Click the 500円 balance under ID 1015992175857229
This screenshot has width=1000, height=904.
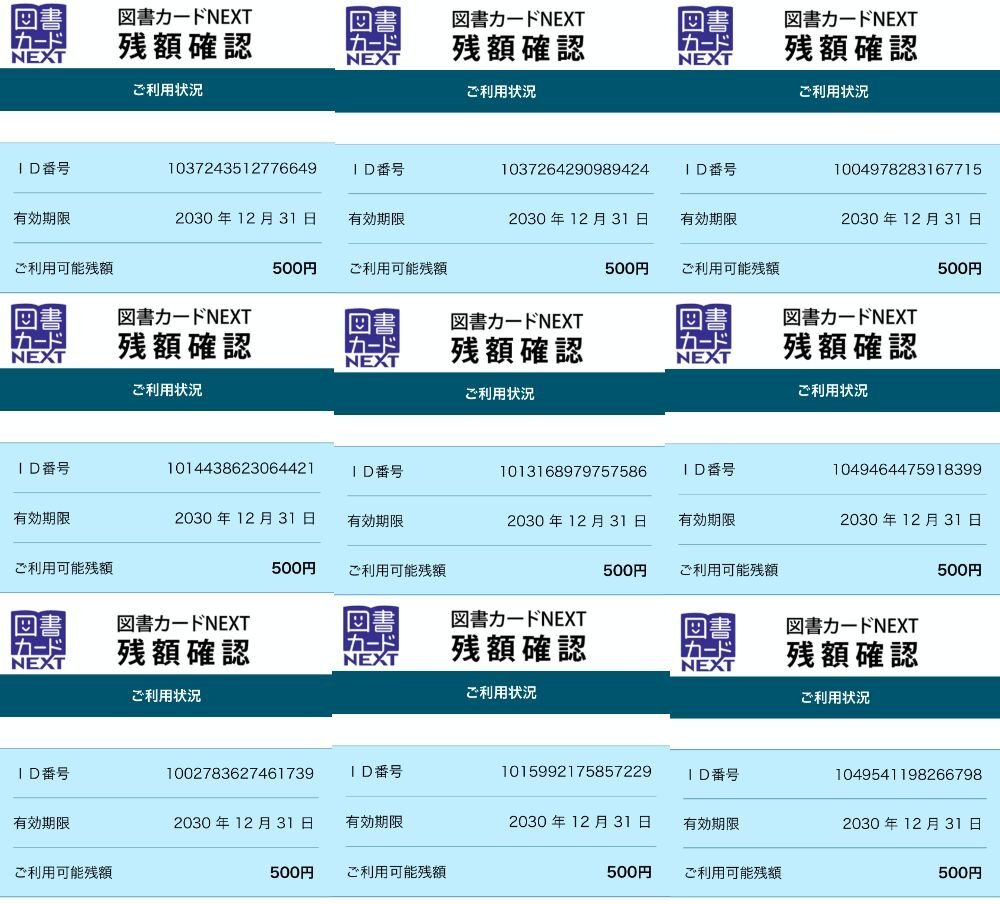click(629, 871)
